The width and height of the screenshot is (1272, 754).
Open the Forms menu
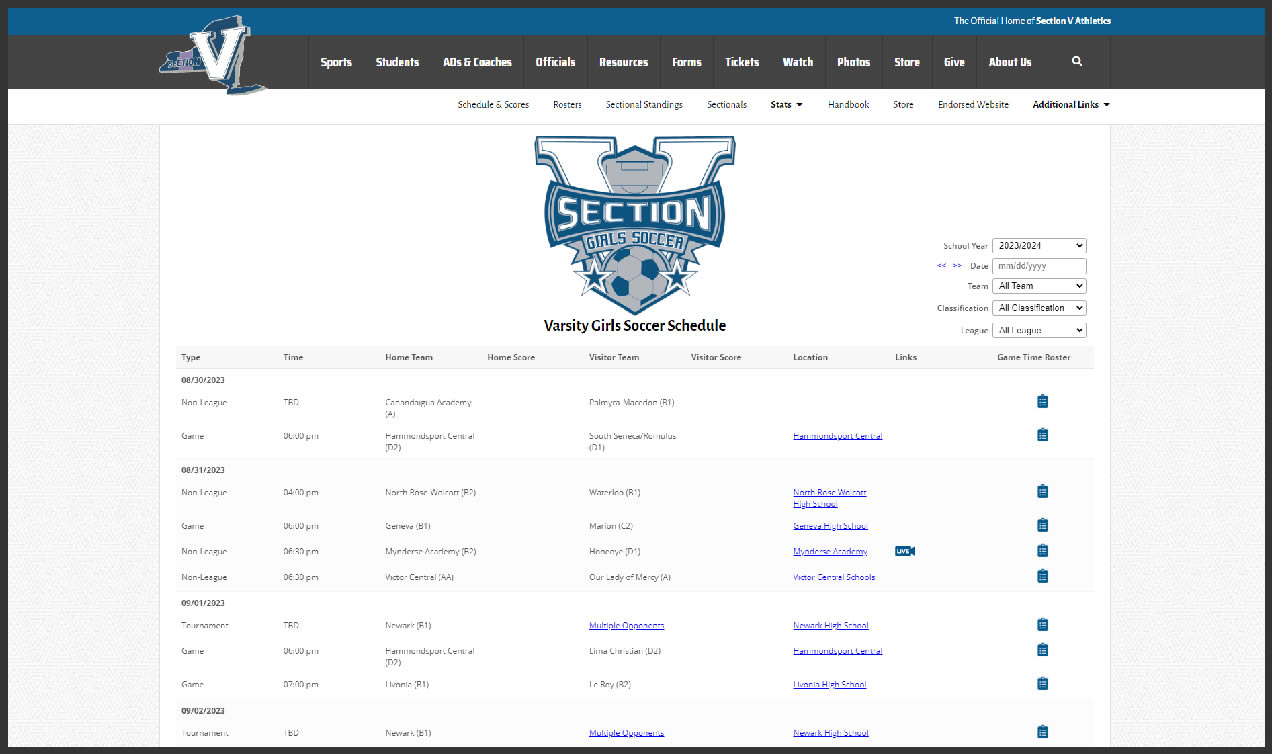click(687, 62)
